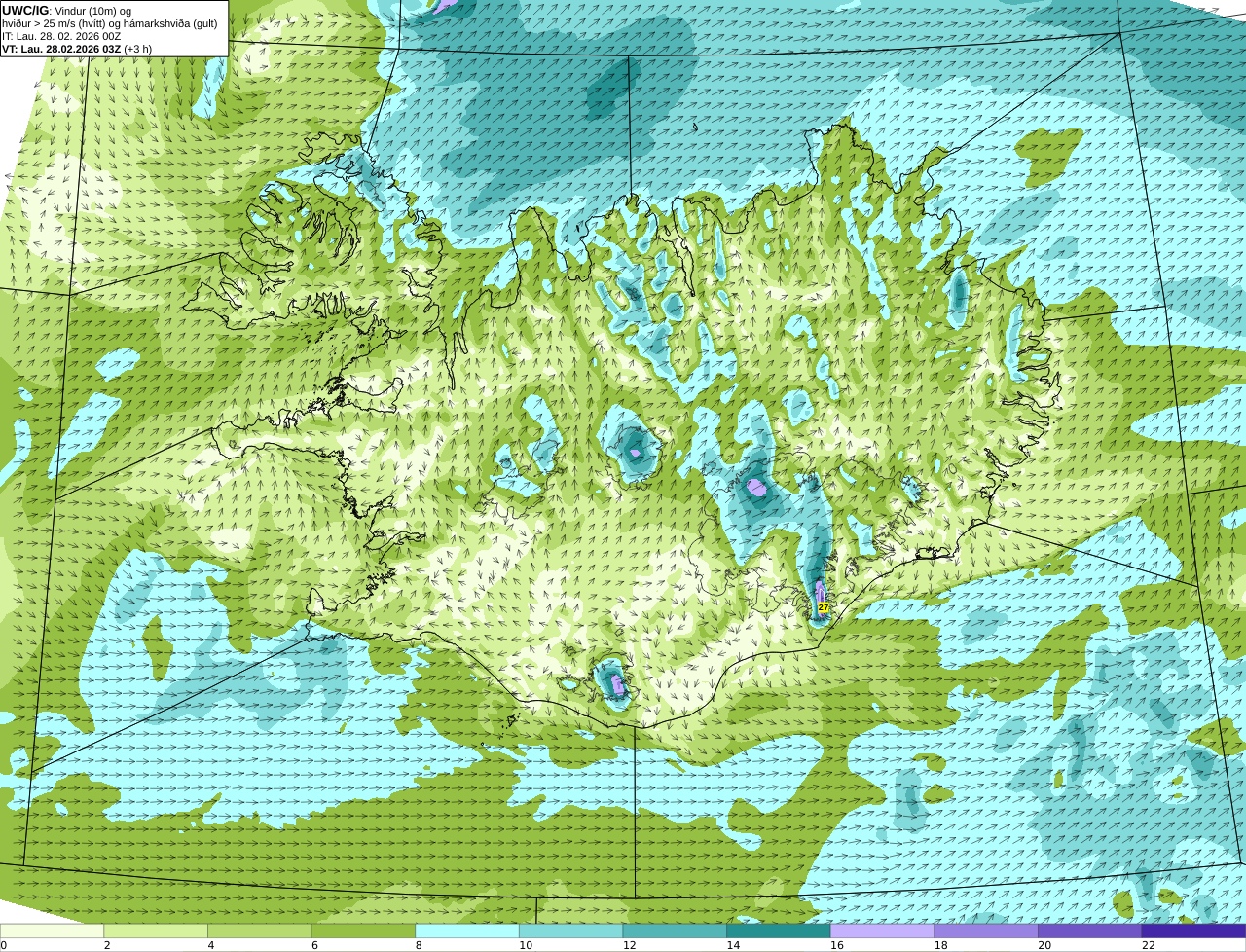Select the line 'hviður > 25 m/s (hvítt) og hámarkshviða (gult)'

pyautogui.click(x=110, y=23)
